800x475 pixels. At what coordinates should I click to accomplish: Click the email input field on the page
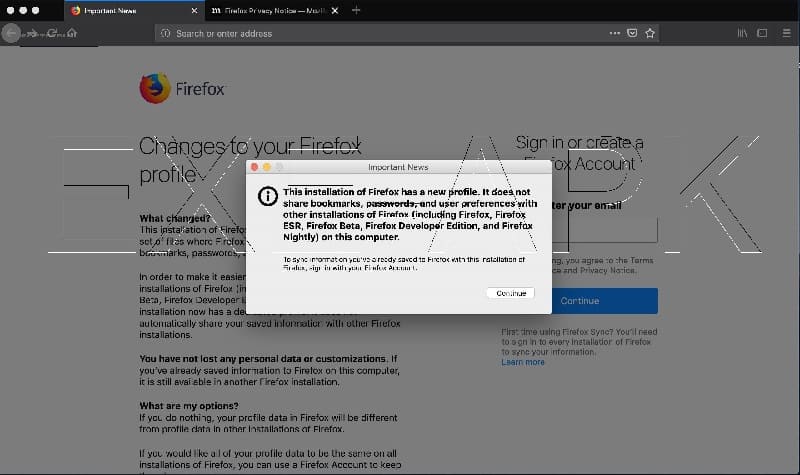tap(605, 230)
